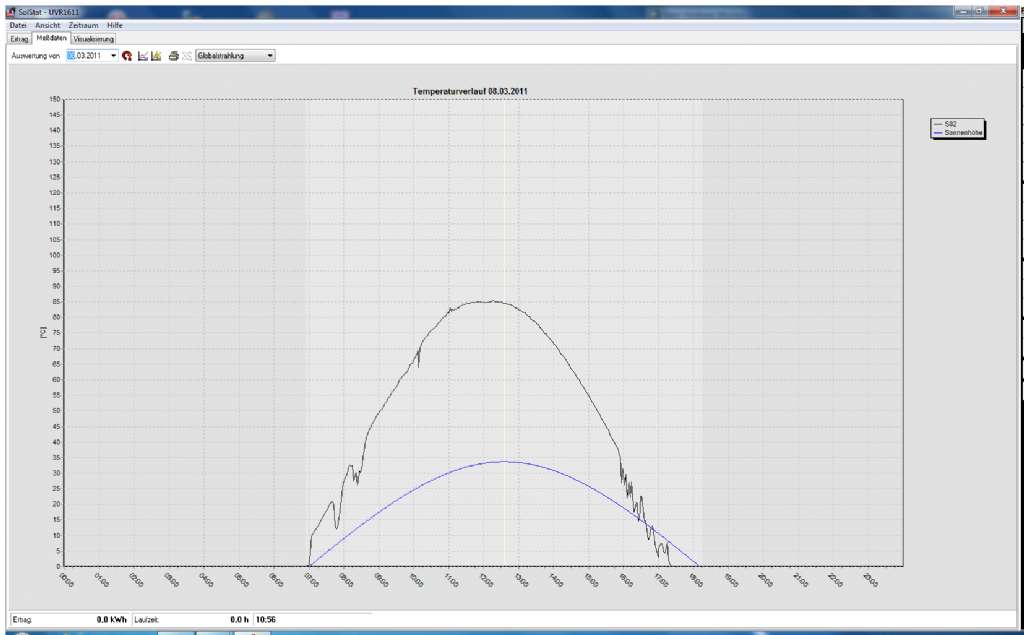
Task: Open the Hilfe menu
Action: point(115,24)
